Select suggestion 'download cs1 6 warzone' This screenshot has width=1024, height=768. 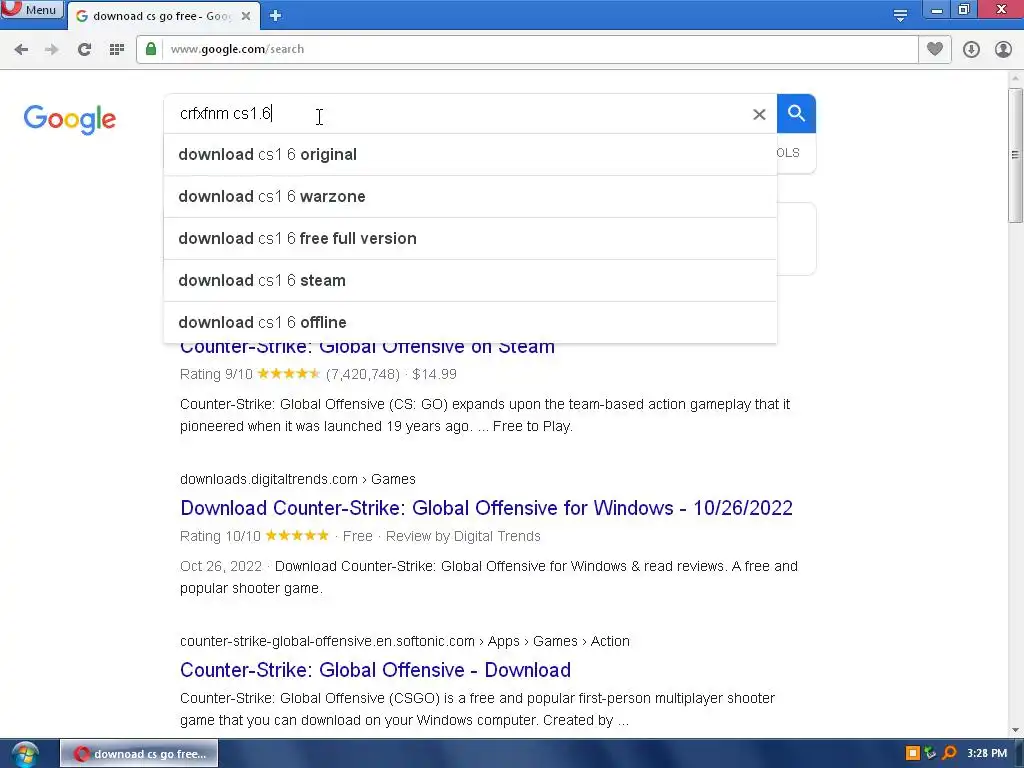pos(470,197)
